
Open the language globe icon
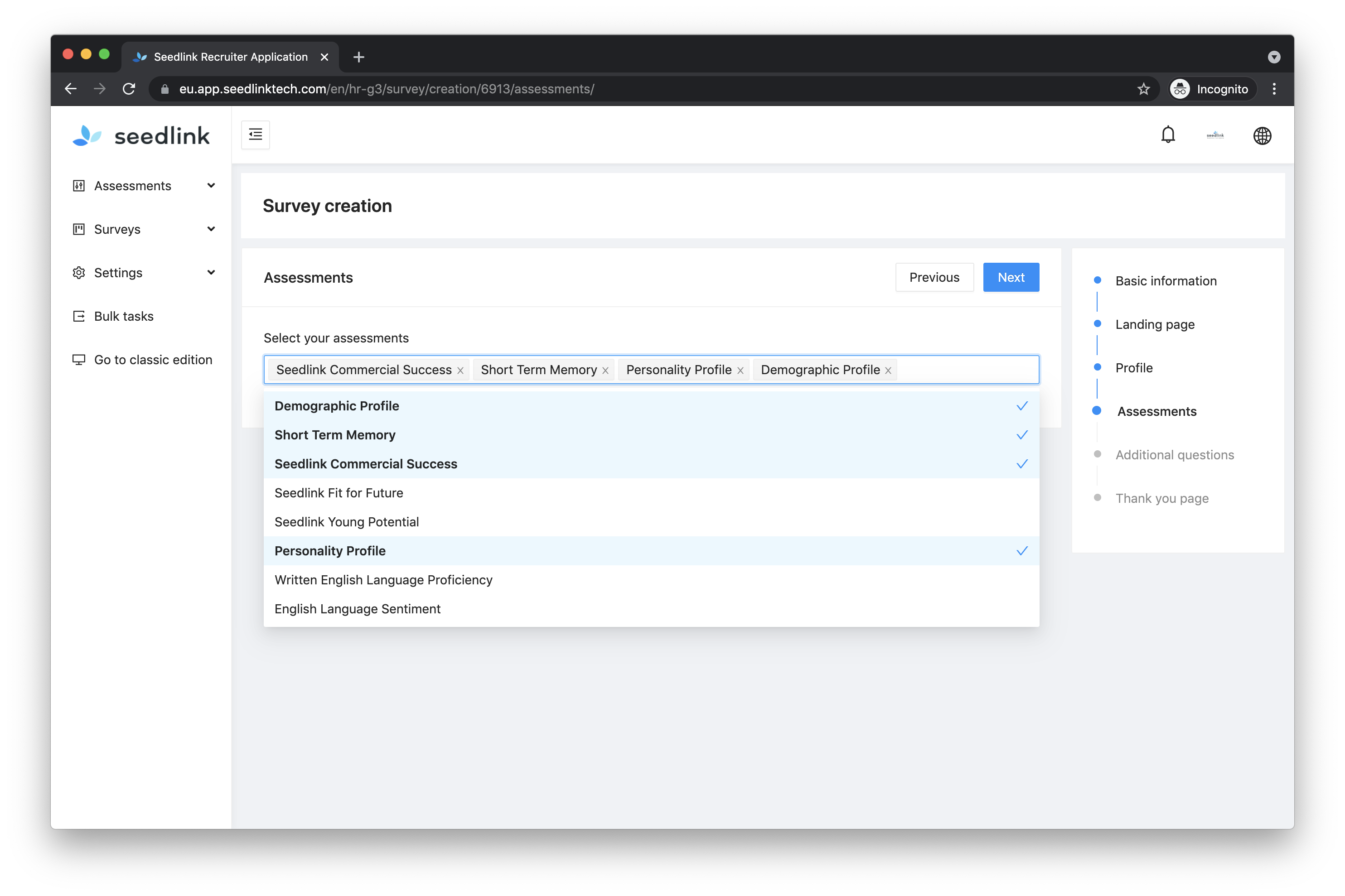pos(1262,135)
